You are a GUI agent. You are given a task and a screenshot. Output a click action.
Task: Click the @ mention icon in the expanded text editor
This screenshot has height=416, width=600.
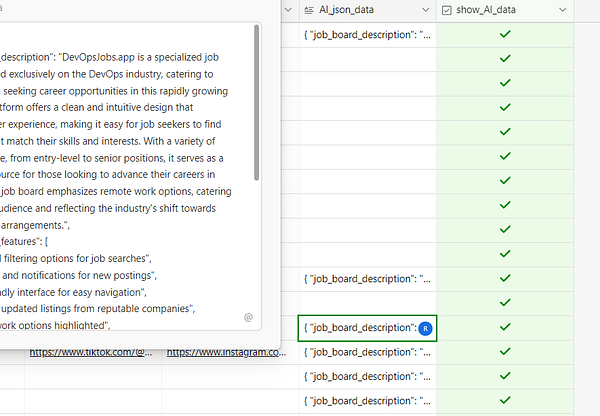pyautogui.click(x=248, y=317)
